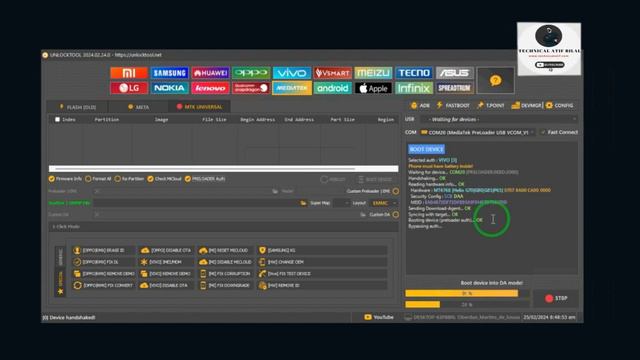Viewport: 640px width, 360px height.
Task: Click the partition table horizontal scrollbar
Action: coord(224,169)
